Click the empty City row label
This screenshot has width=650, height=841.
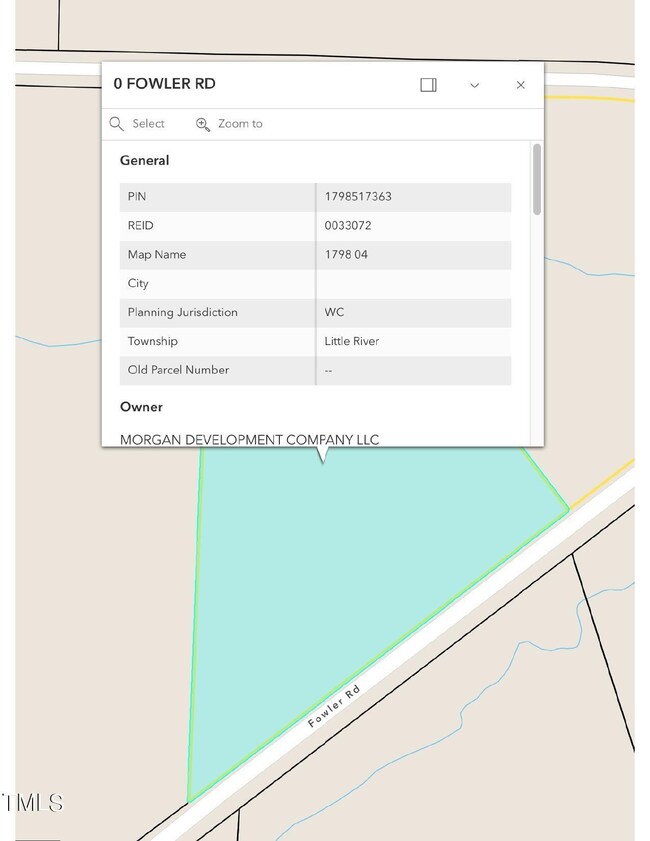(x=138, y=284)
